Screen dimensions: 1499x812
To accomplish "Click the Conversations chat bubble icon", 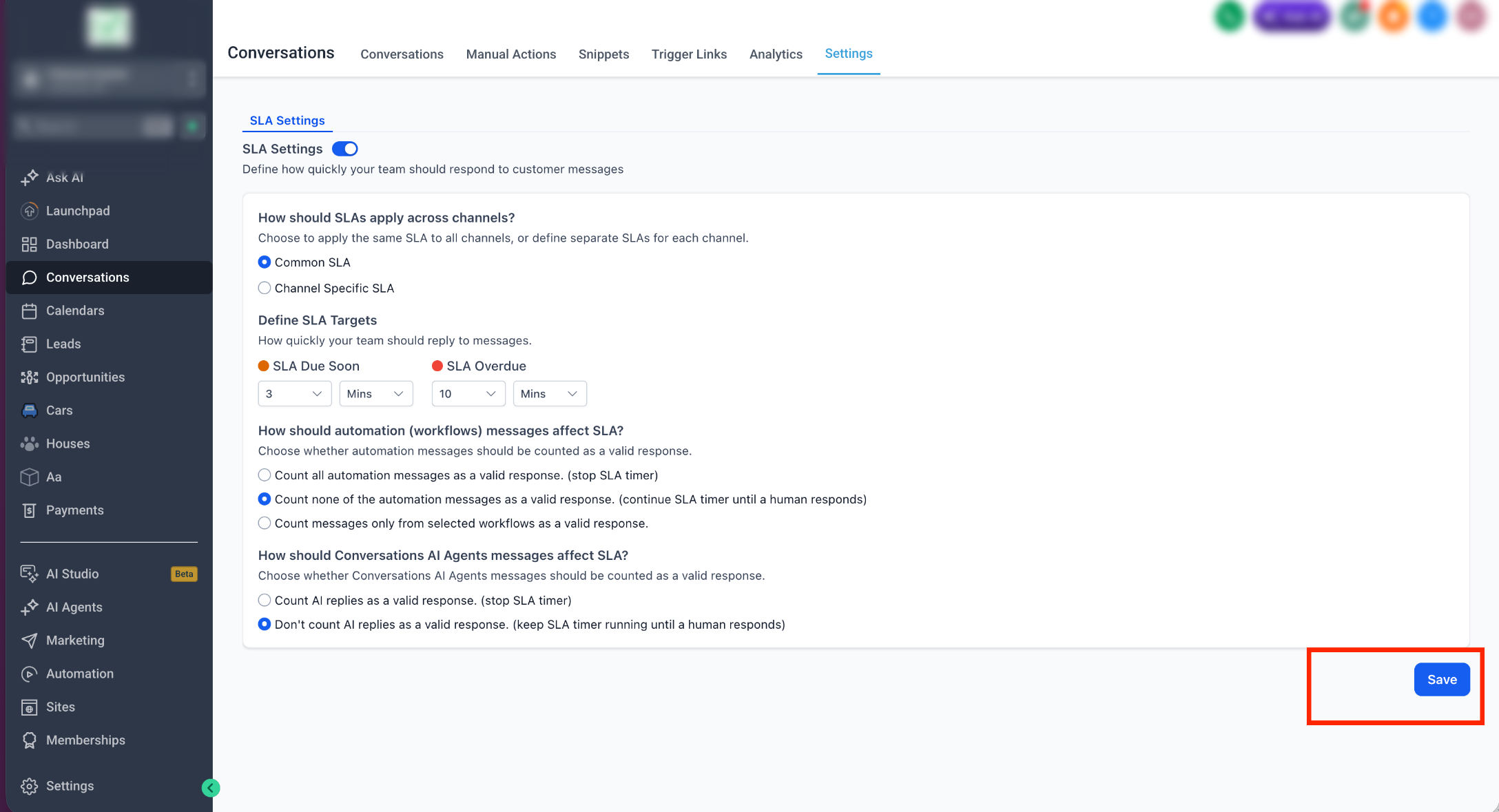I will point(29,278).
